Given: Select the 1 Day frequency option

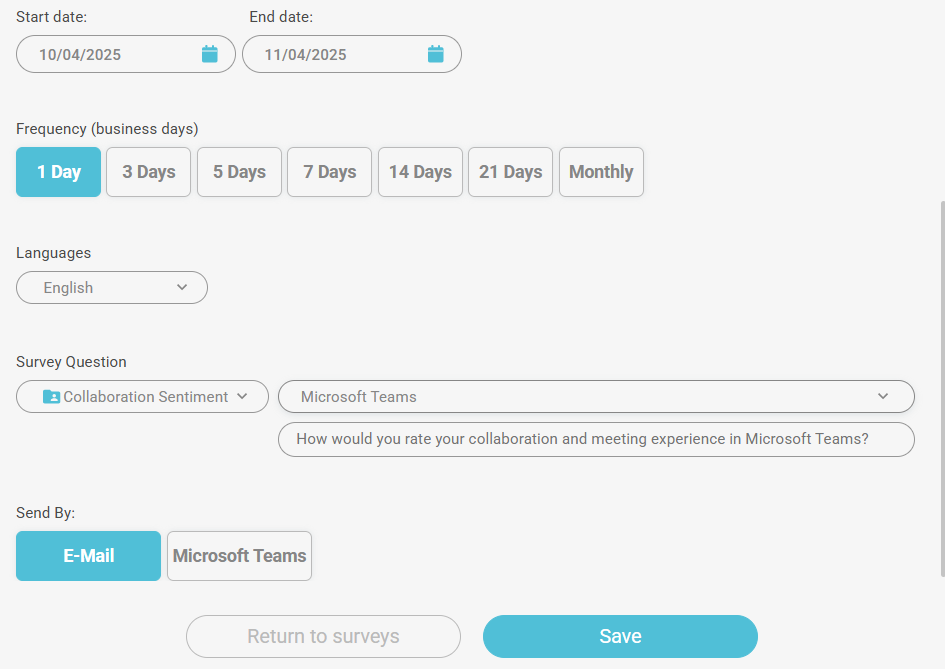Looking at the screenshot, I should pos(58,172).
